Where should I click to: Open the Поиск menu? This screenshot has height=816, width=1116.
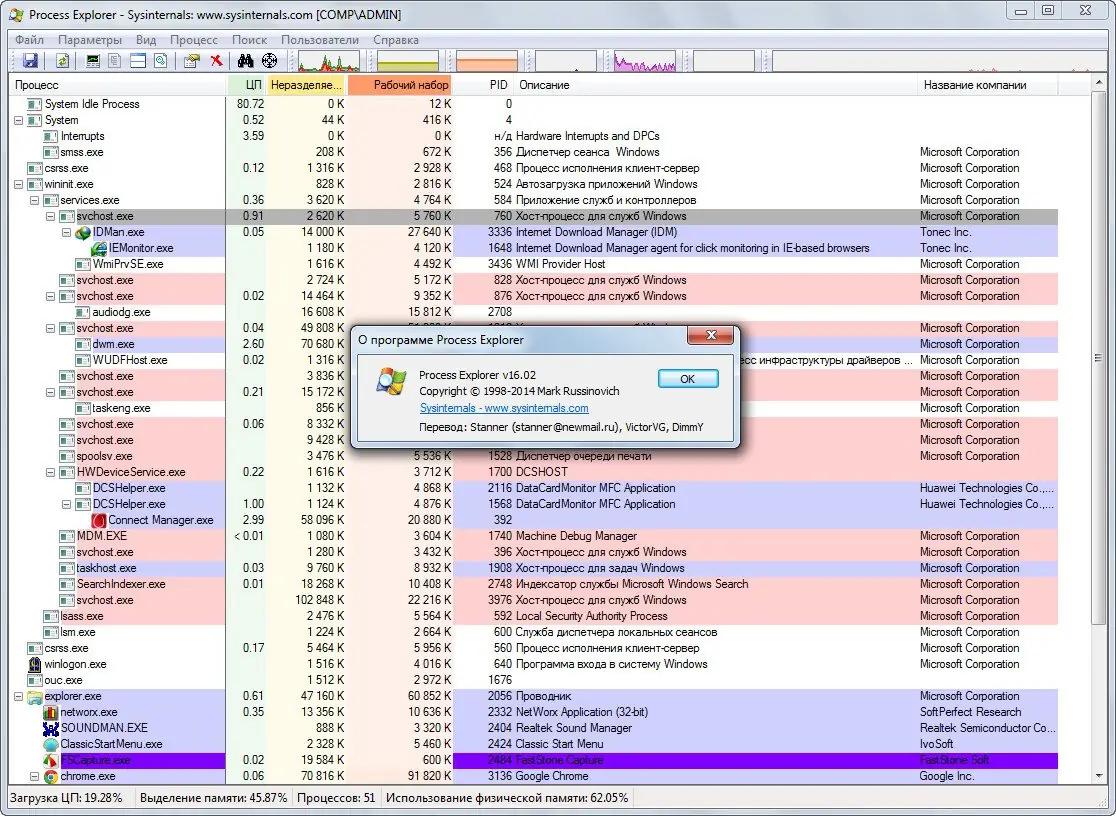coord(249,40)
